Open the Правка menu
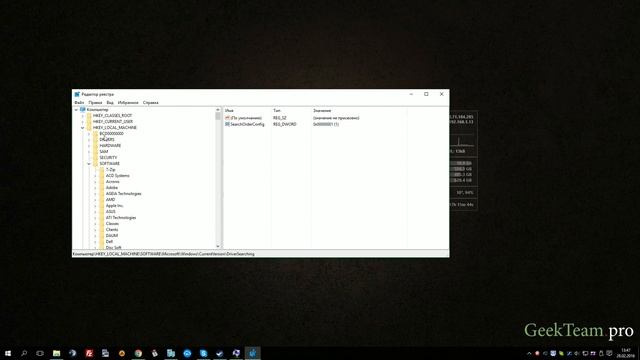Image resolution: width=640 pixels, height=360 pixels. (x=95, y=102)
